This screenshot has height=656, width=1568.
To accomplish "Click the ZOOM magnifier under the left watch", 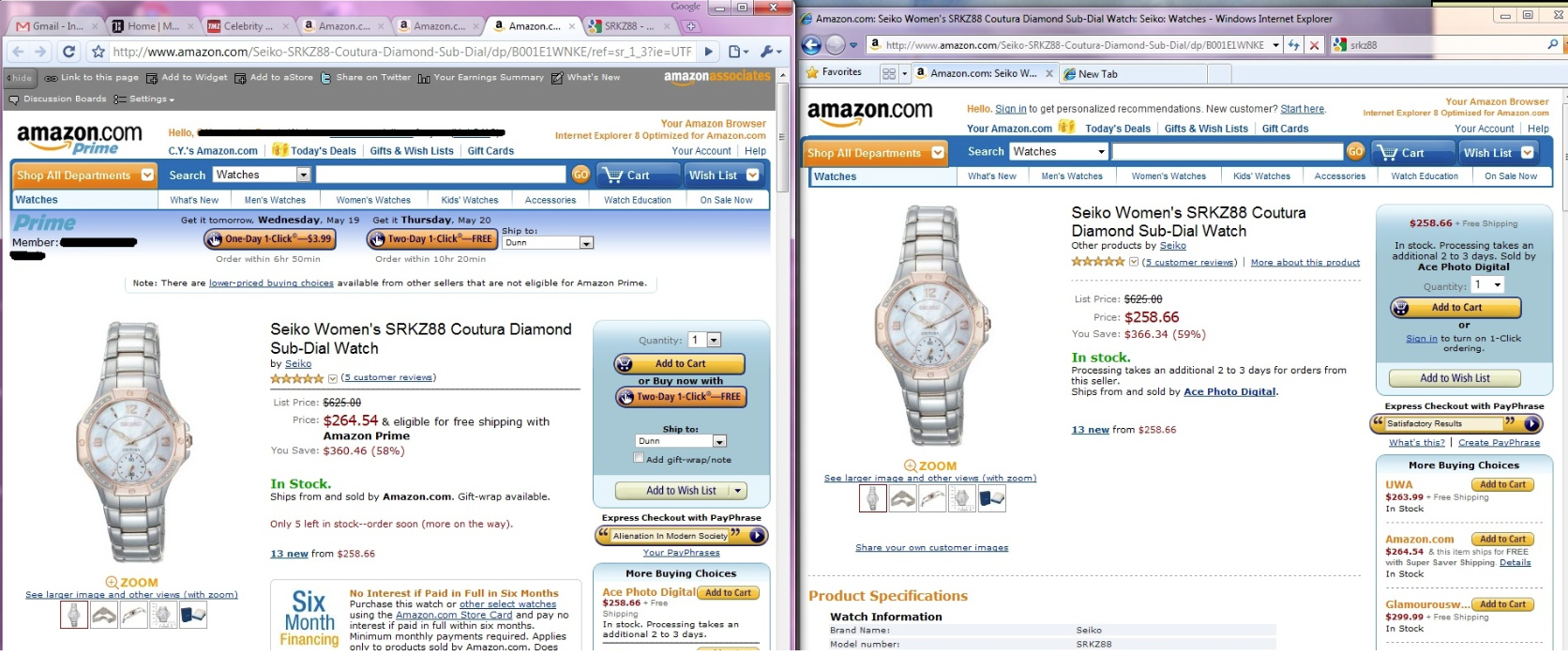I will pos(131,582).
